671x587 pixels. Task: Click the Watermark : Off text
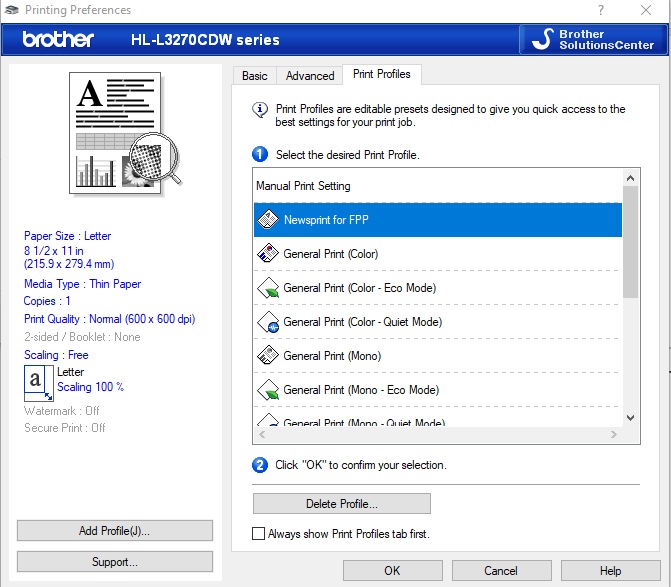click(x=62, y=411)
